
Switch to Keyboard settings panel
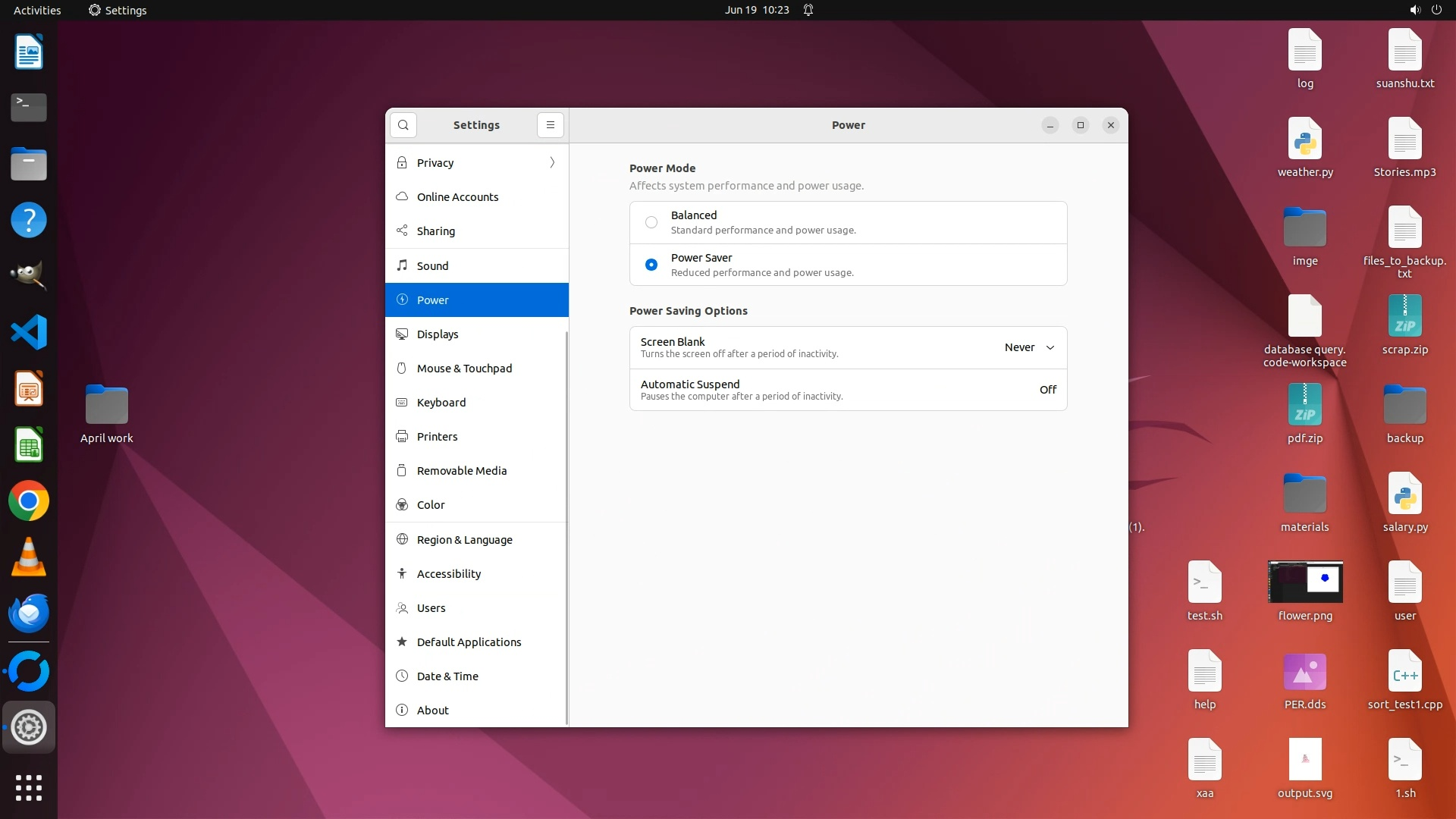441,402
